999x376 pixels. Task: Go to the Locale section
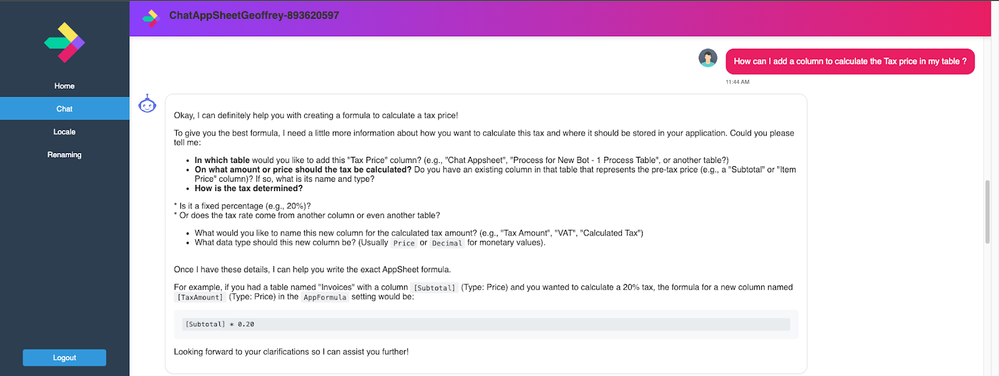pos(64,132)
